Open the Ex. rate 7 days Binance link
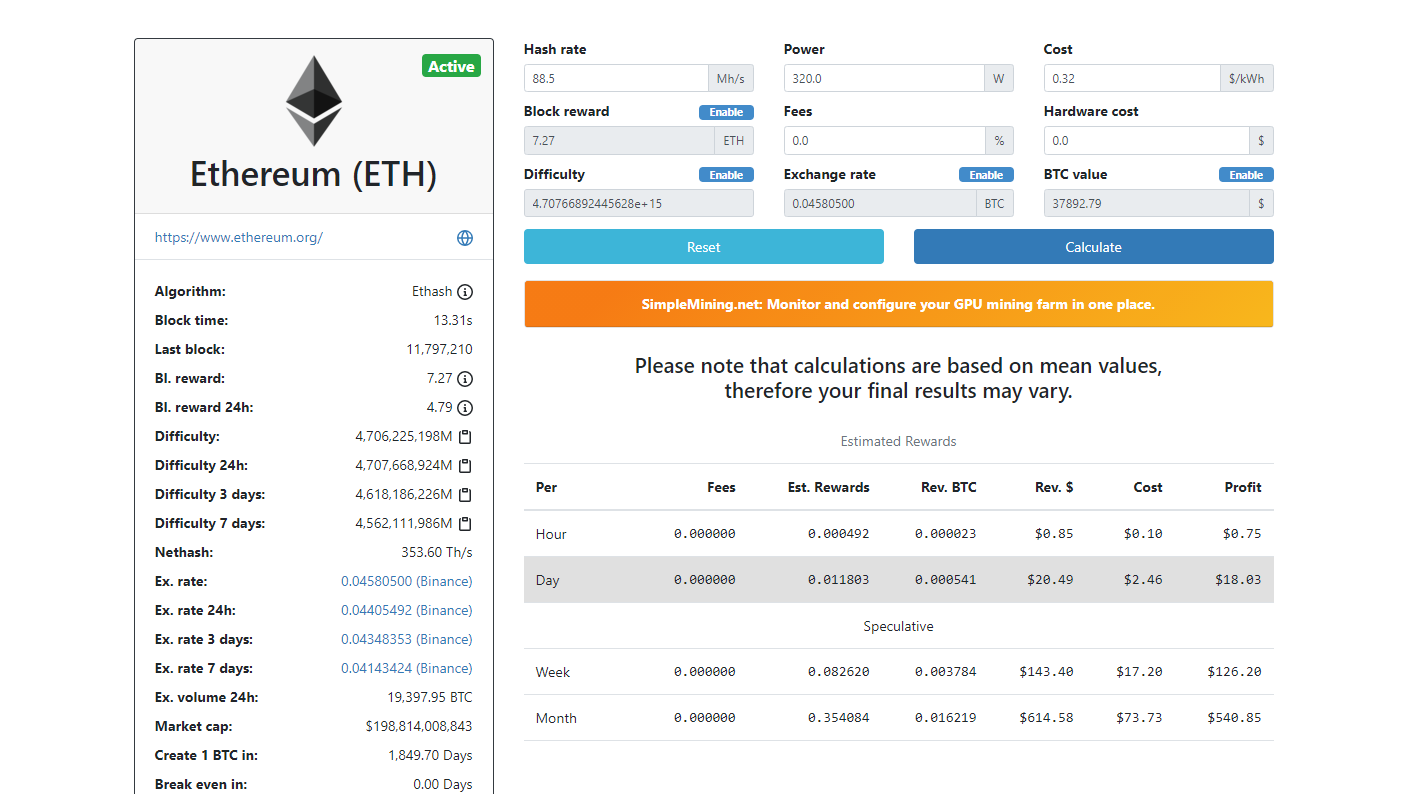 [407, 669]
